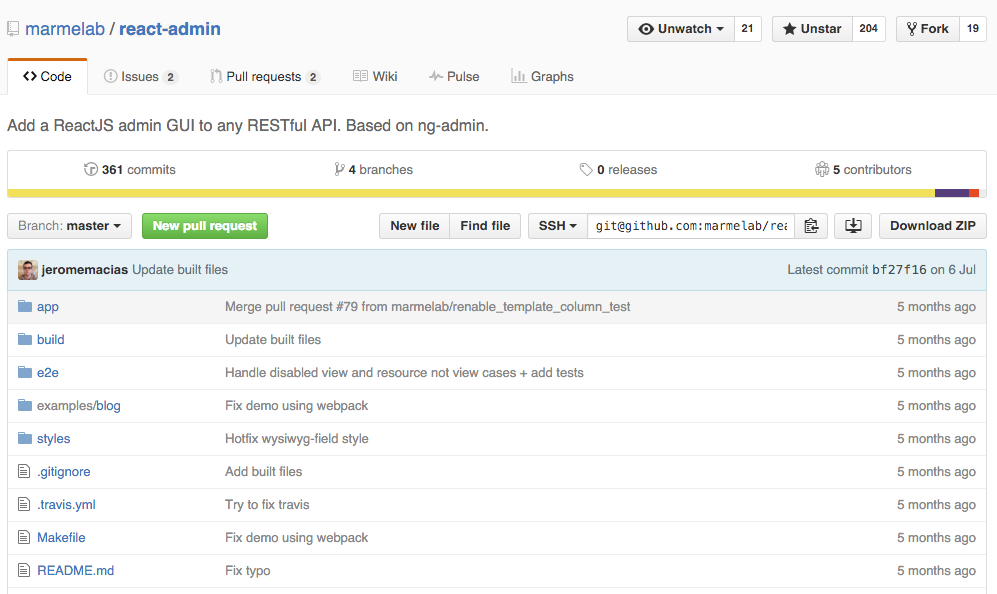
Task: Click the releases tag icon
Action: pos(586,169)
